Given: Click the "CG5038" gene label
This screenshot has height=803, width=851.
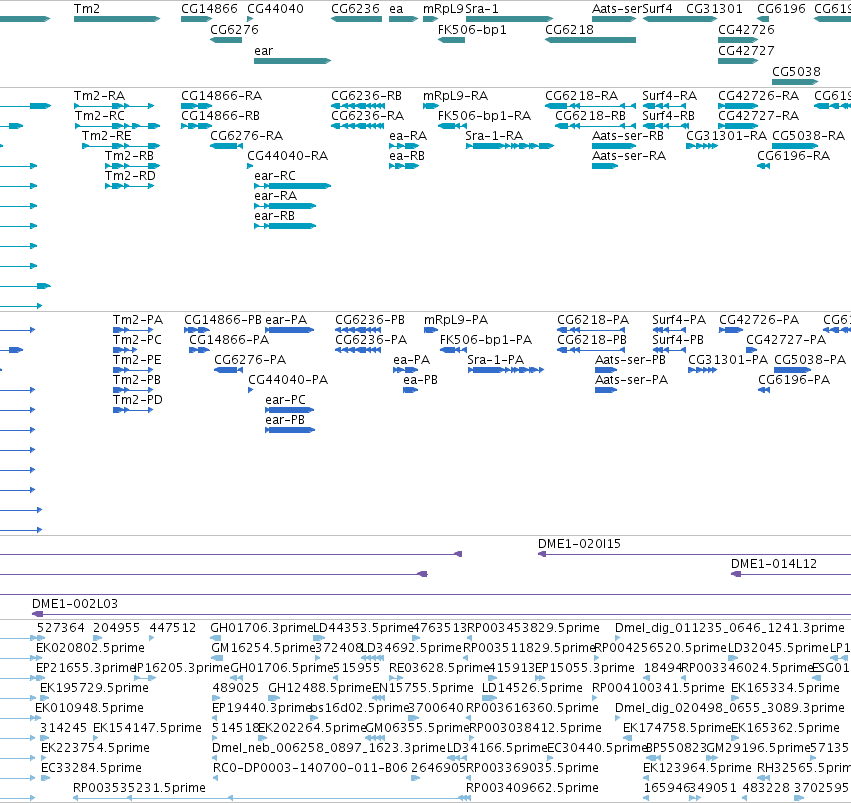Looking at the screenshot, I should tap(796, 72).
